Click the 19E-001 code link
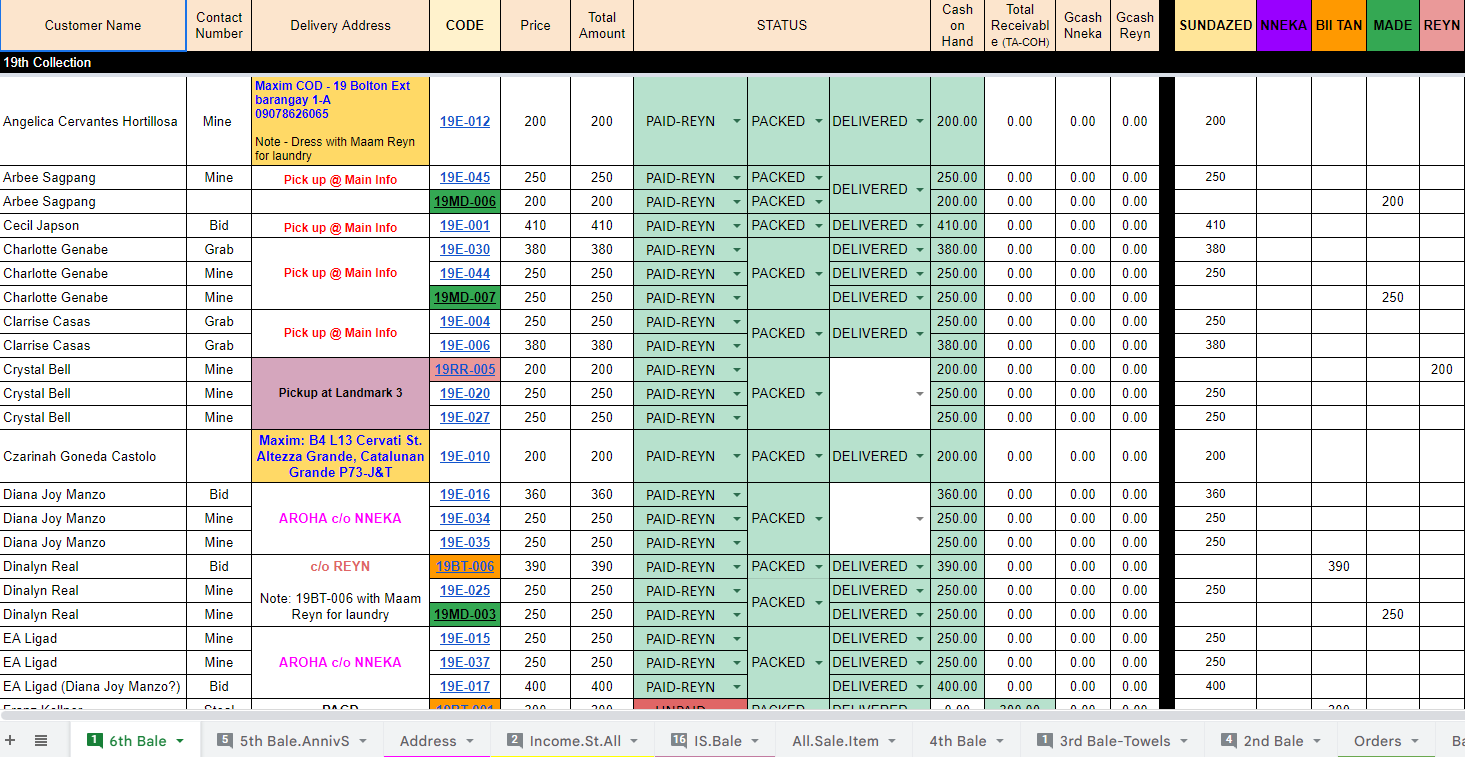Viewport: 1465px width, 757px height. coord(465,226)
